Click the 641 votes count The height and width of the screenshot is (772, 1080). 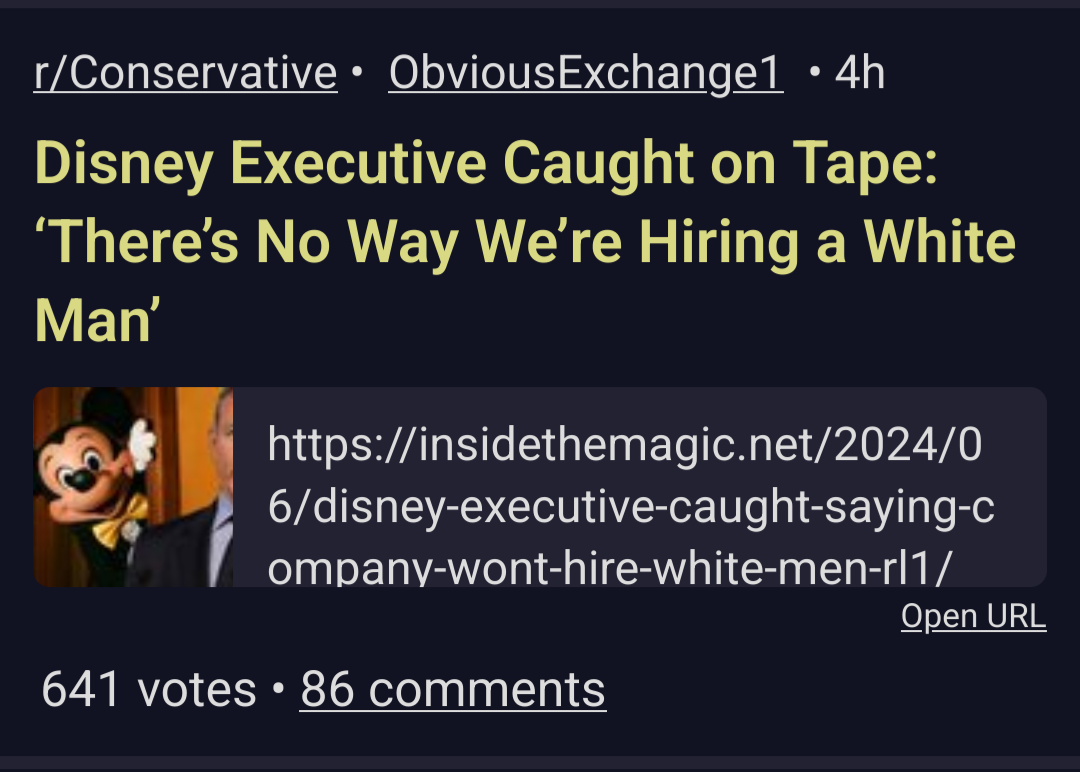pos(149,690)
